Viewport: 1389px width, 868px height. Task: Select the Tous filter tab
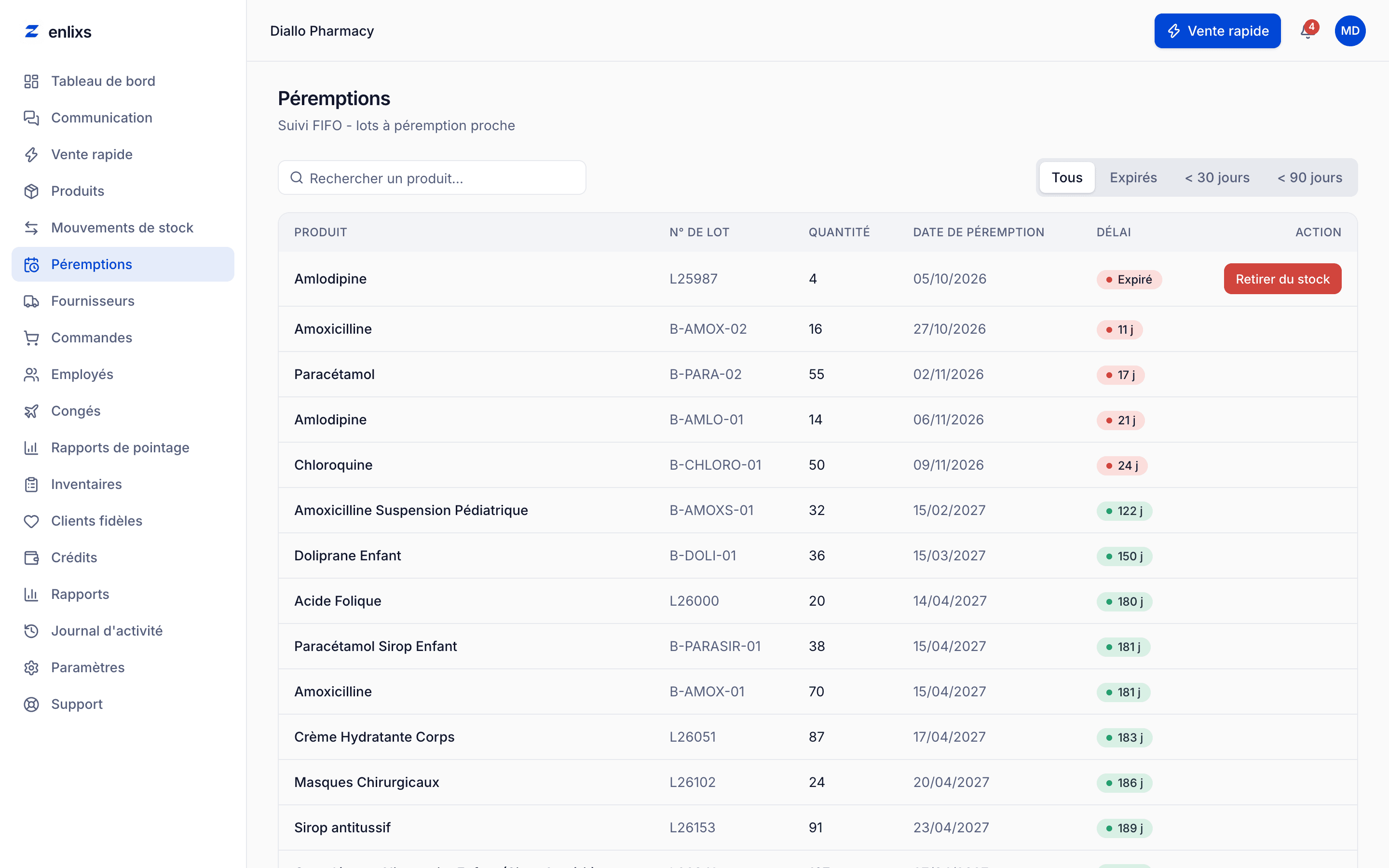coord(1067,177)
